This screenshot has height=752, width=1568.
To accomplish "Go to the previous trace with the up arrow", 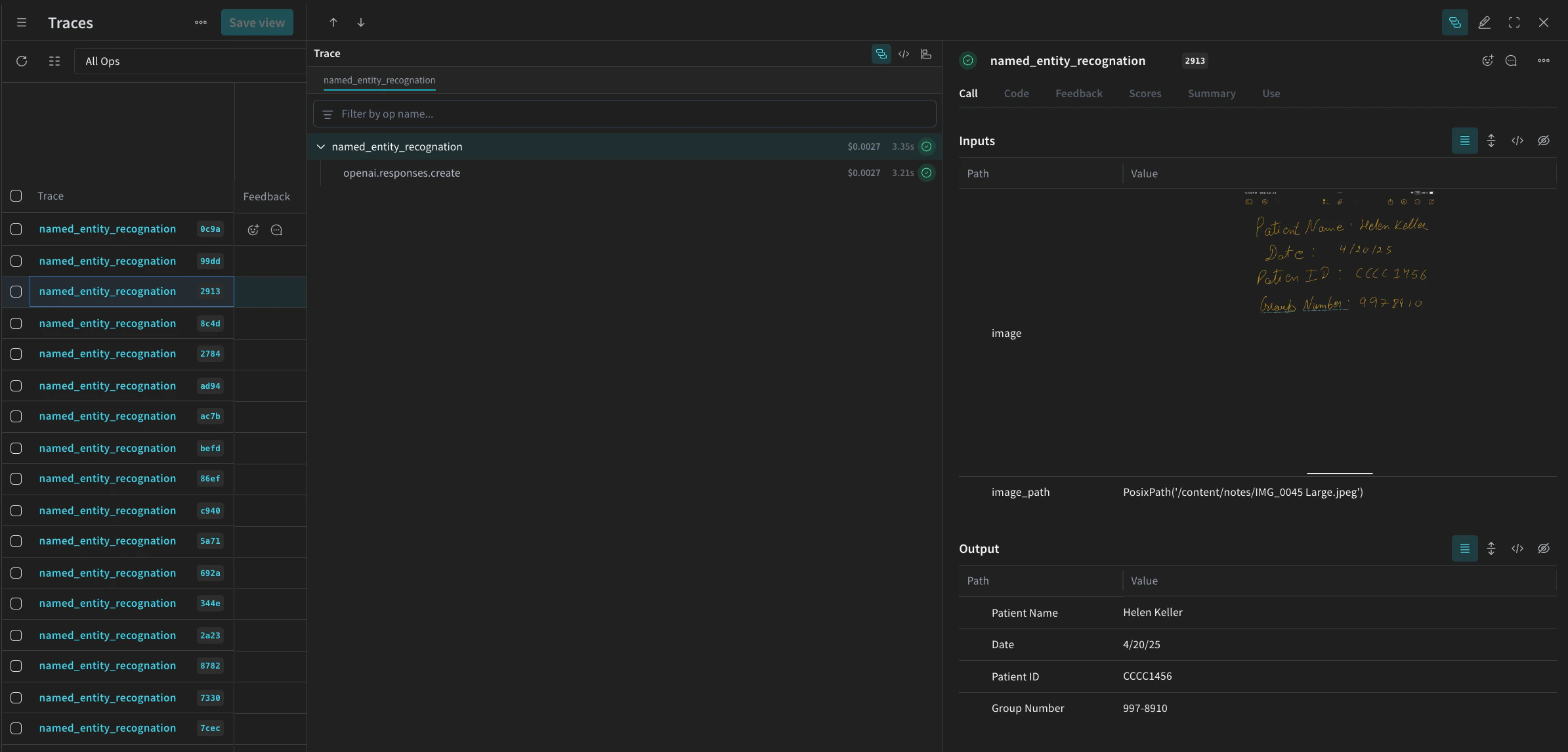I will tap(333, 22).
